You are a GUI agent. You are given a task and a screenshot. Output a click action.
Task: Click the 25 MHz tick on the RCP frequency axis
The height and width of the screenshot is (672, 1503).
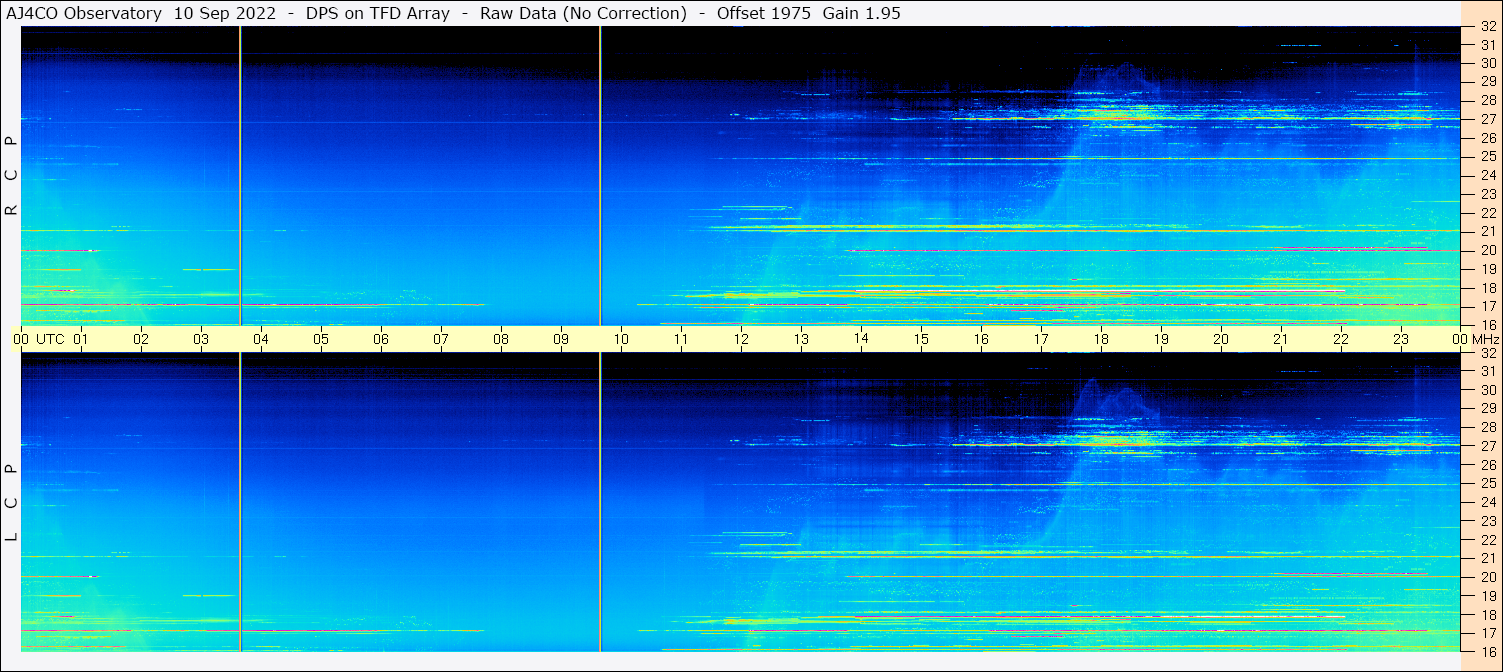click(x=1488, y=156)
